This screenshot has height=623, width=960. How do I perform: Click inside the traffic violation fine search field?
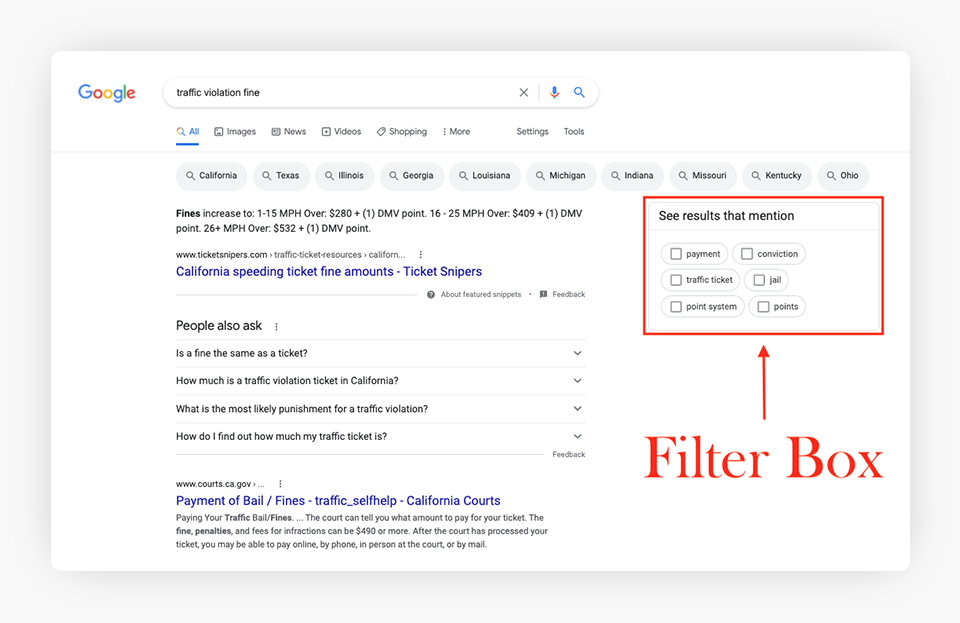click(x=340, y=93)
